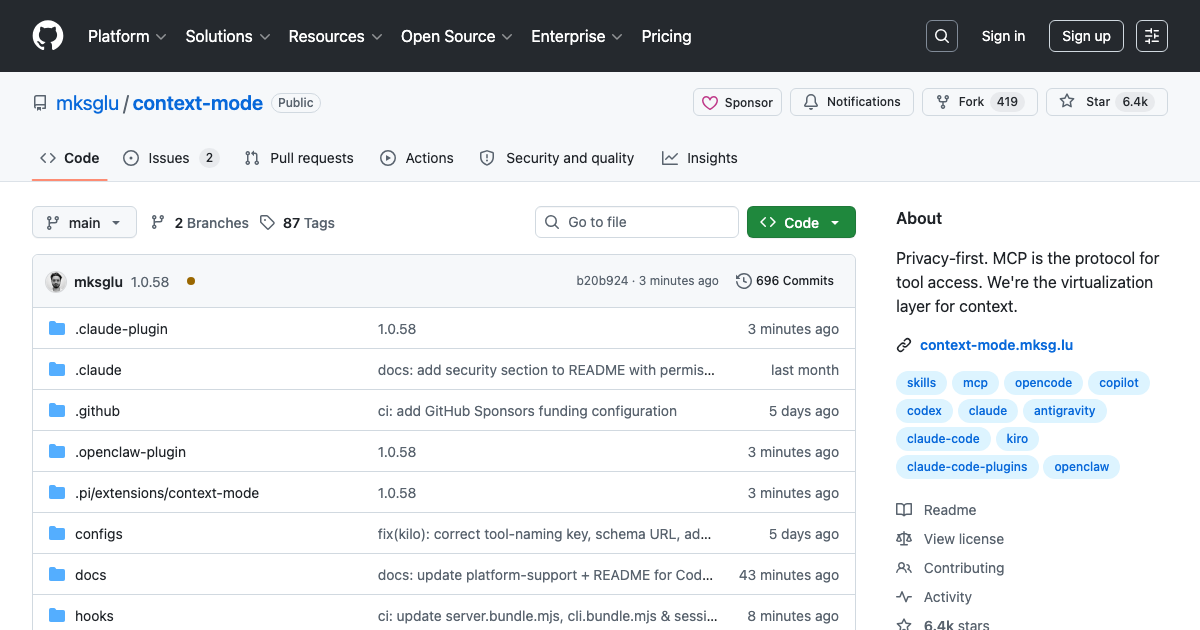The height and width of the screenshot is (630, 1200).
Task: Open the hooks folder name
Action: pos(94,616)
